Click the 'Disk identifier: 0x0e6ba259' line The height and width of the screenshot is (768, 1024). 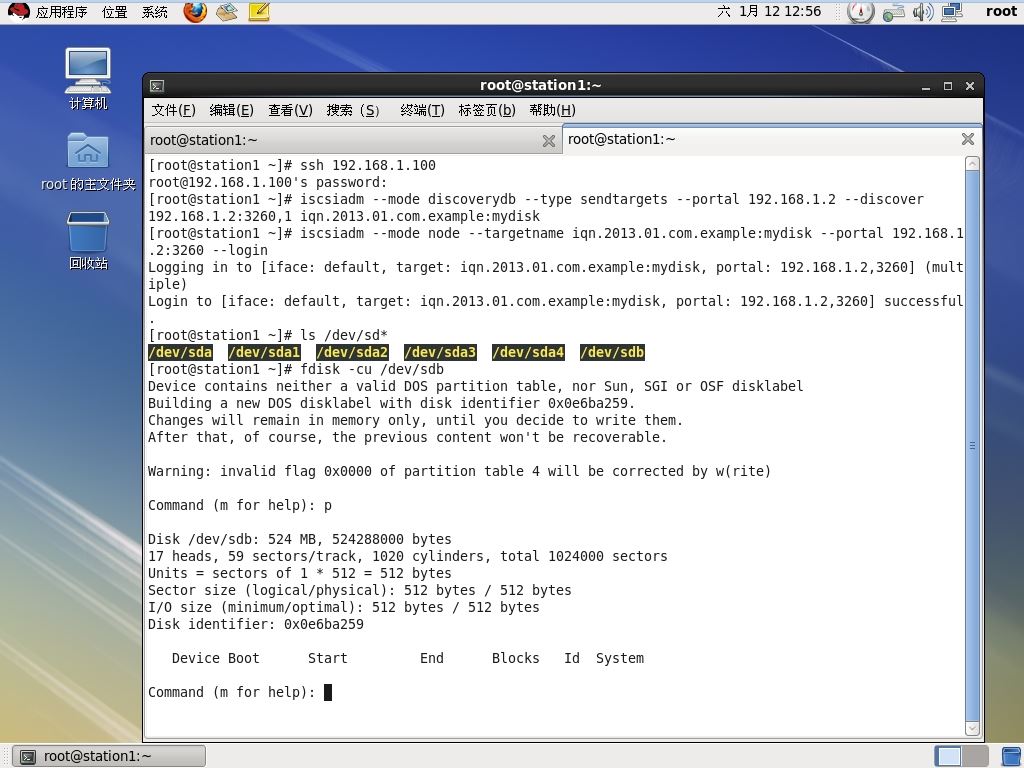tap(256, 624)
